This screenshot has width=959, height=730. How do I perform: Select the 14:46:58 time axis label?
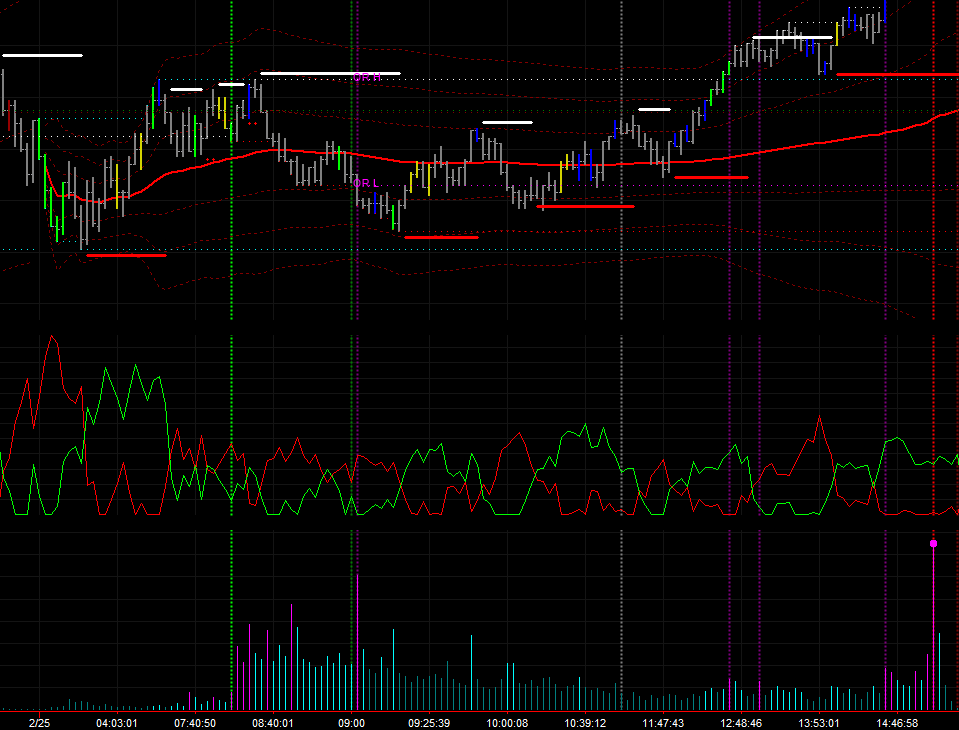tap(897, 722)
